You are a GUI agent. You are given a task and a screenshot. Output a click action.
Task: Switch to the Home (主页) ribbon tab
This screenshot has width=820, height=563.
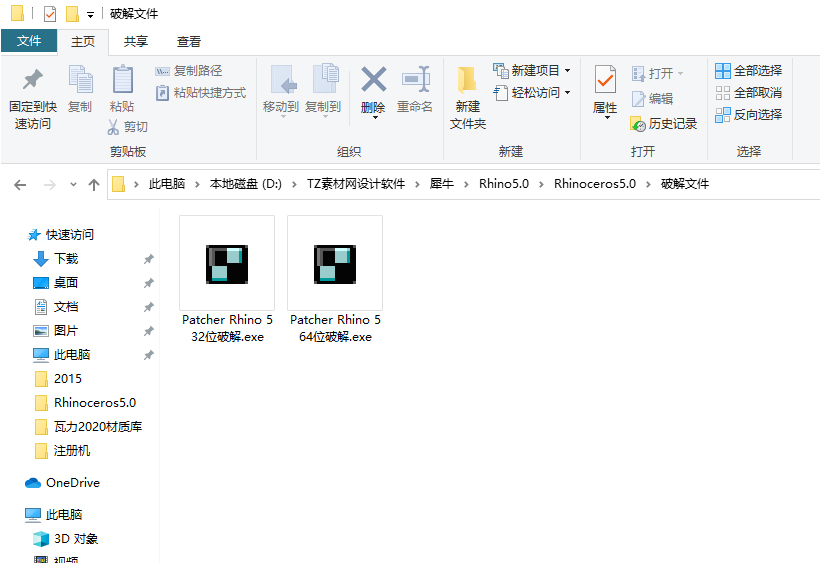[x=83, y=41]
